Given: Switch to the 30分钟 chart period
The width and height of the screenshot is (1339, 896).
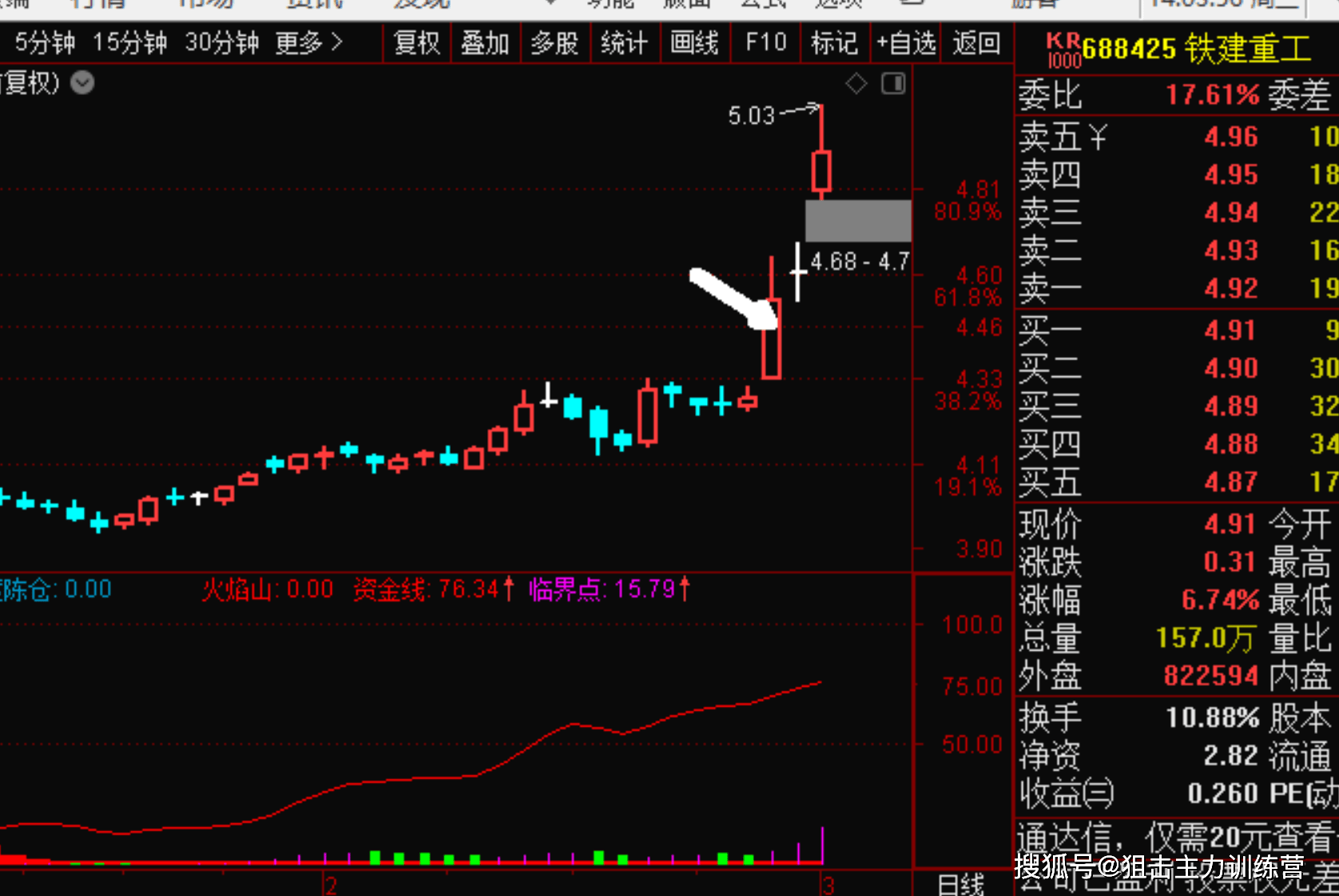Looking at the screenshot, I should 222,42.
